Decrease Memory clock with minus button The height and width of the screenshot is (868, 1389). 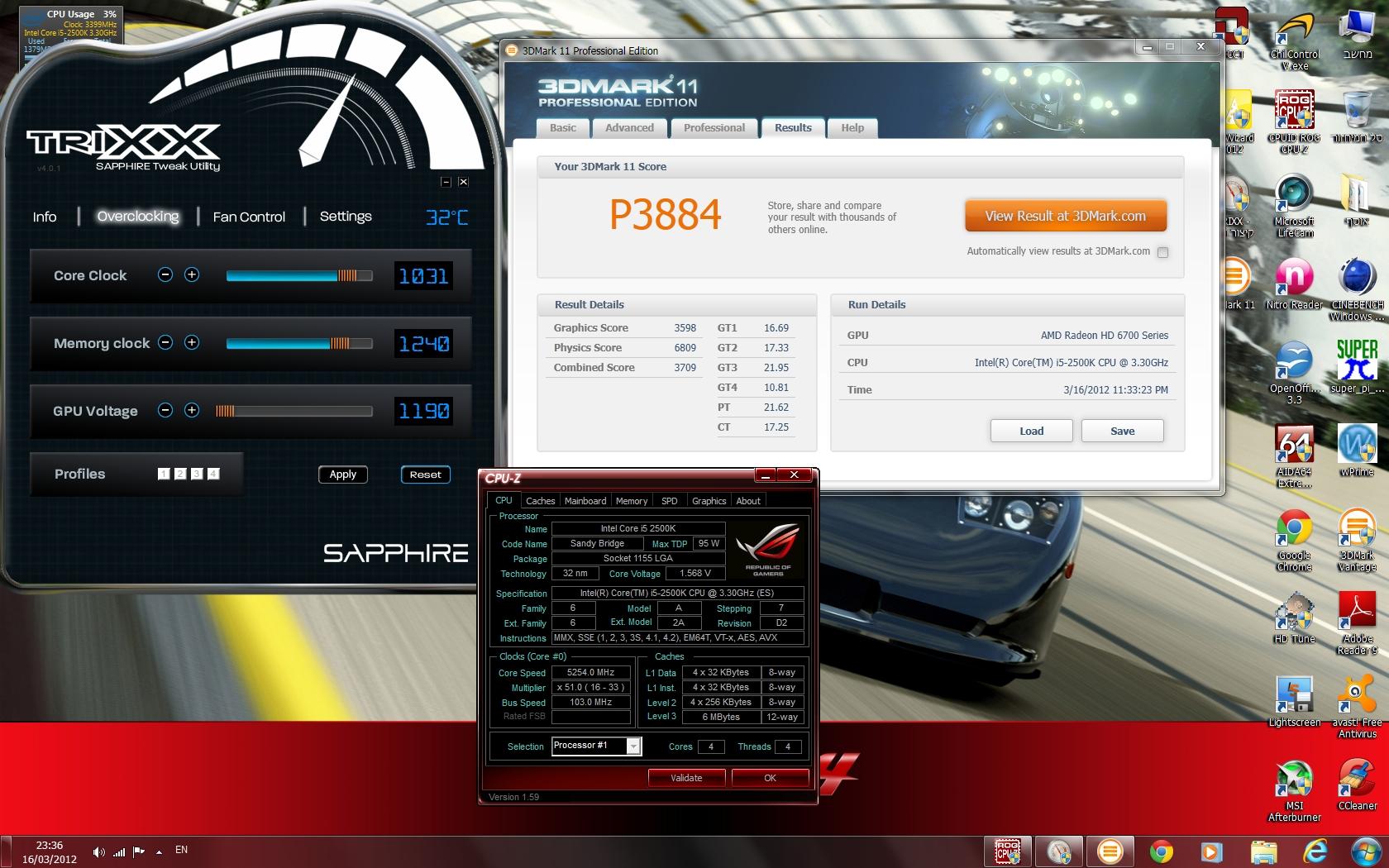coord(165,342)
